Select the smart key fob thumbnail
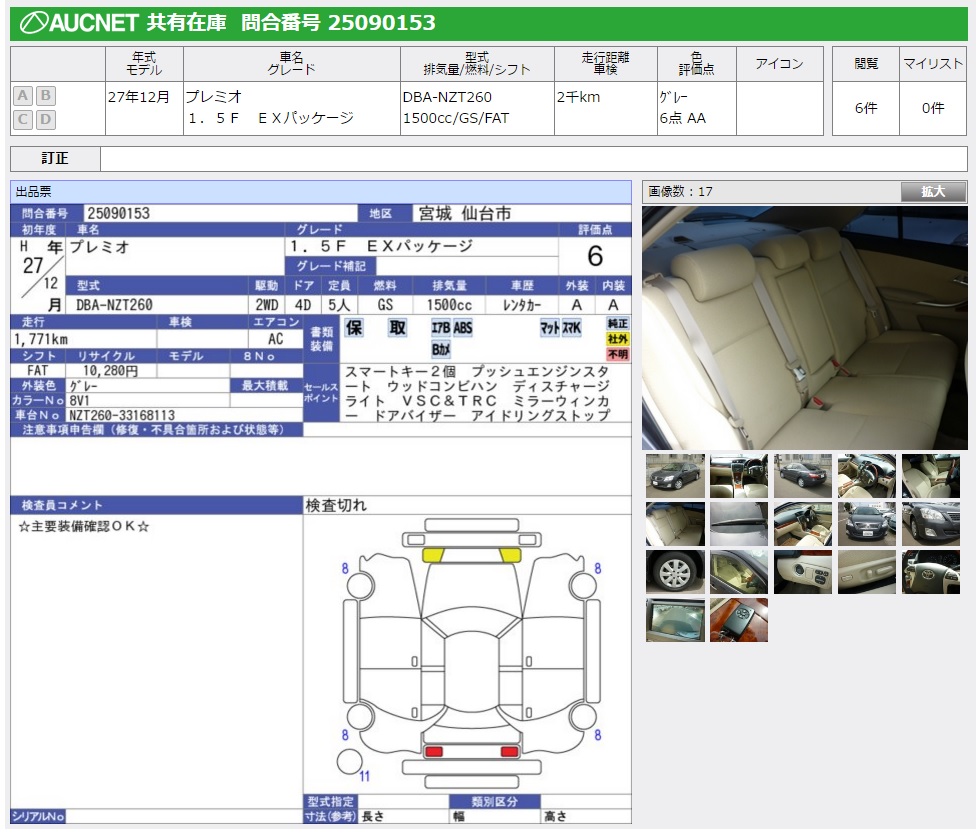The width and height of the screenshot is (976, 838). pos(738,620)
